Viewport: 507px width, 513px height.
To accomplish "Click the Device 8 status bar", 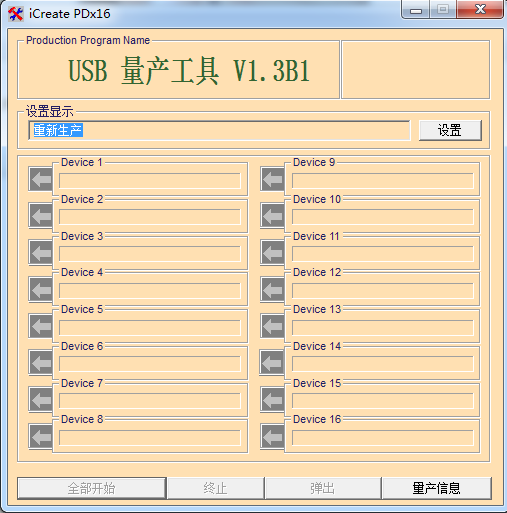I will pyautogui.click(x=150, y=438).
